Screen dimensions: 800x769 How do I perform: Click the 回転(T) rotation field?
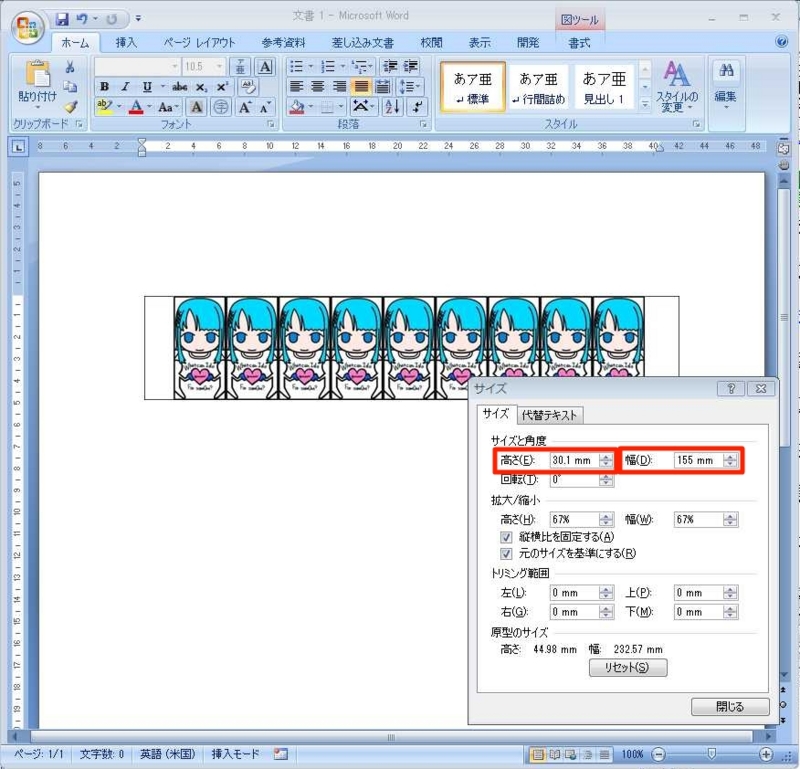tap(575, 480)
